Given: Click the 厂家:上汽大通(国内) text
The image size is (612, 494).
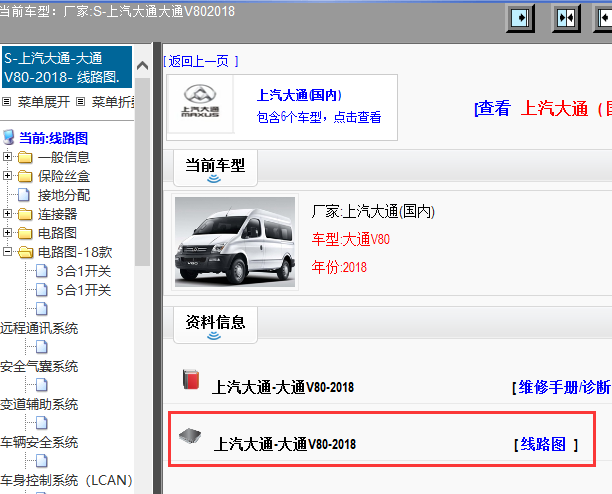Looking at the screenshot, I should pos(373,211).
